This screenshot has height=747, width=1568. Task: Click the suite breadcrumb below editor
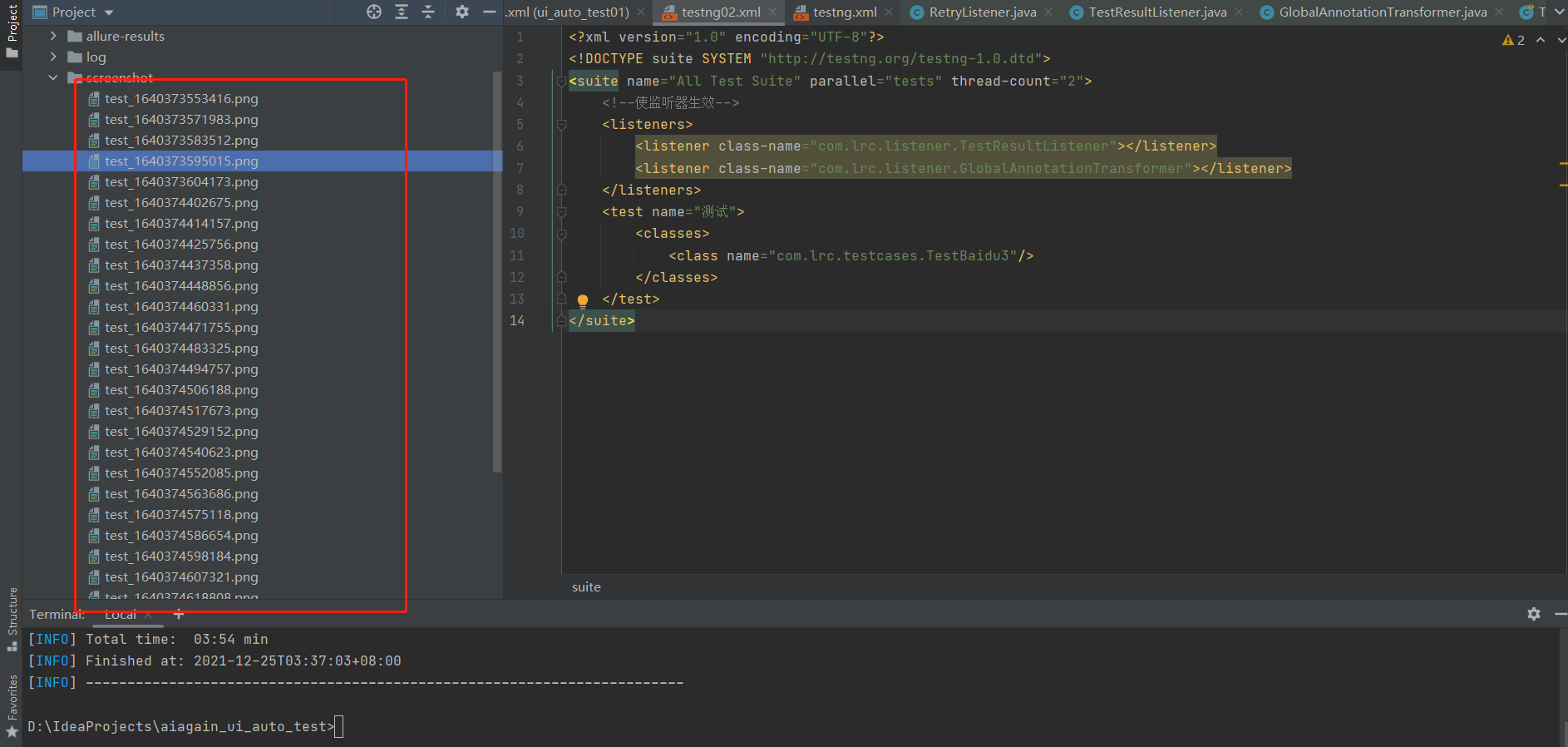point(586,587)
